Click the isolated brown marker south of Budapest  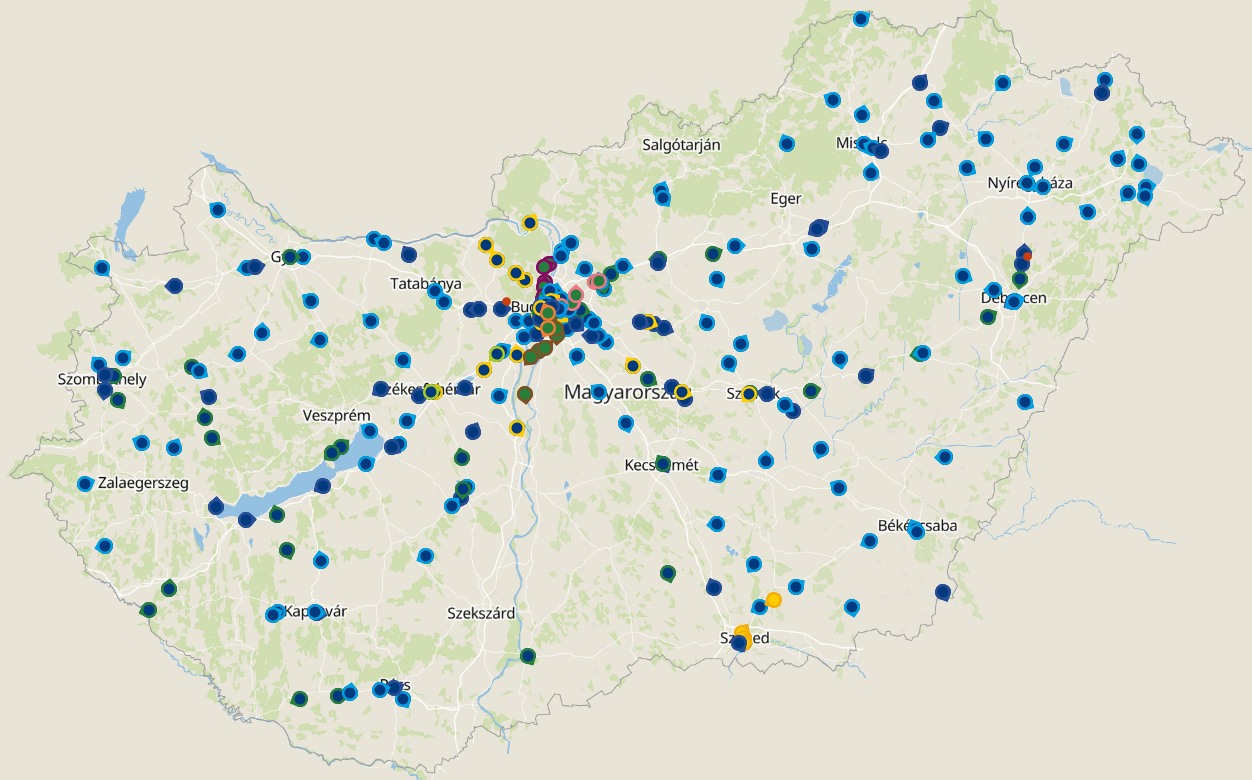[x=525, y=394]
